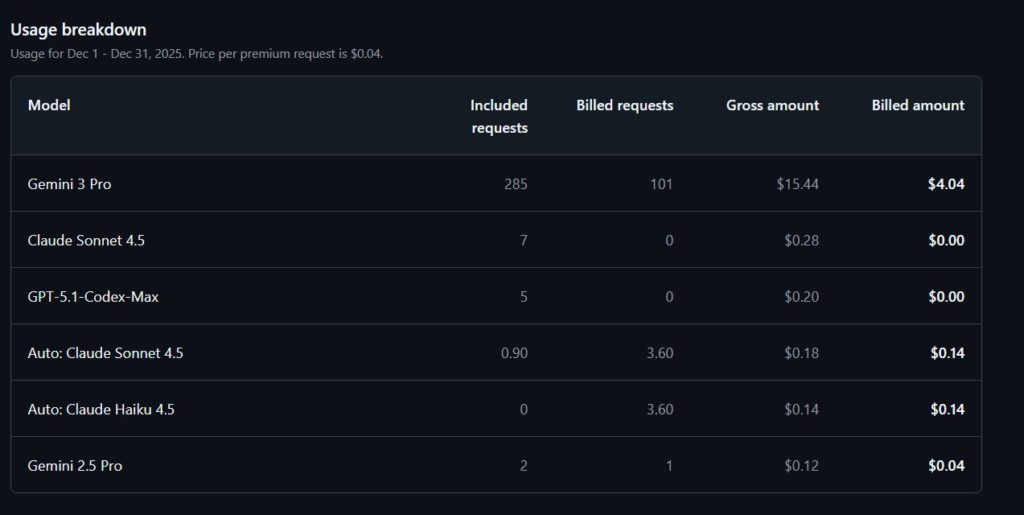Click the Model column header

point(49,105)
